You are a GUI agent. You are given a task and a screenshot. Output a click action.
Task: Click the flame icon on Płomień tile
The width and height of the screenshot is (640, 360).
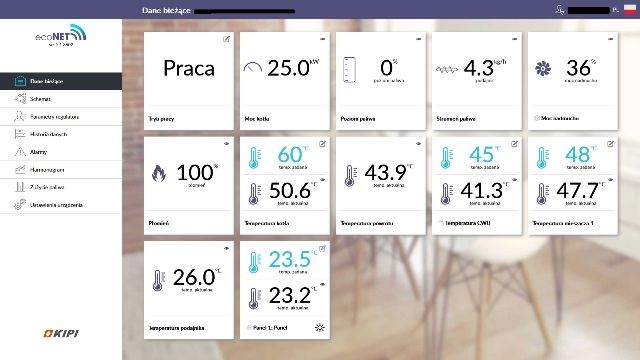[x=159, y=173]
